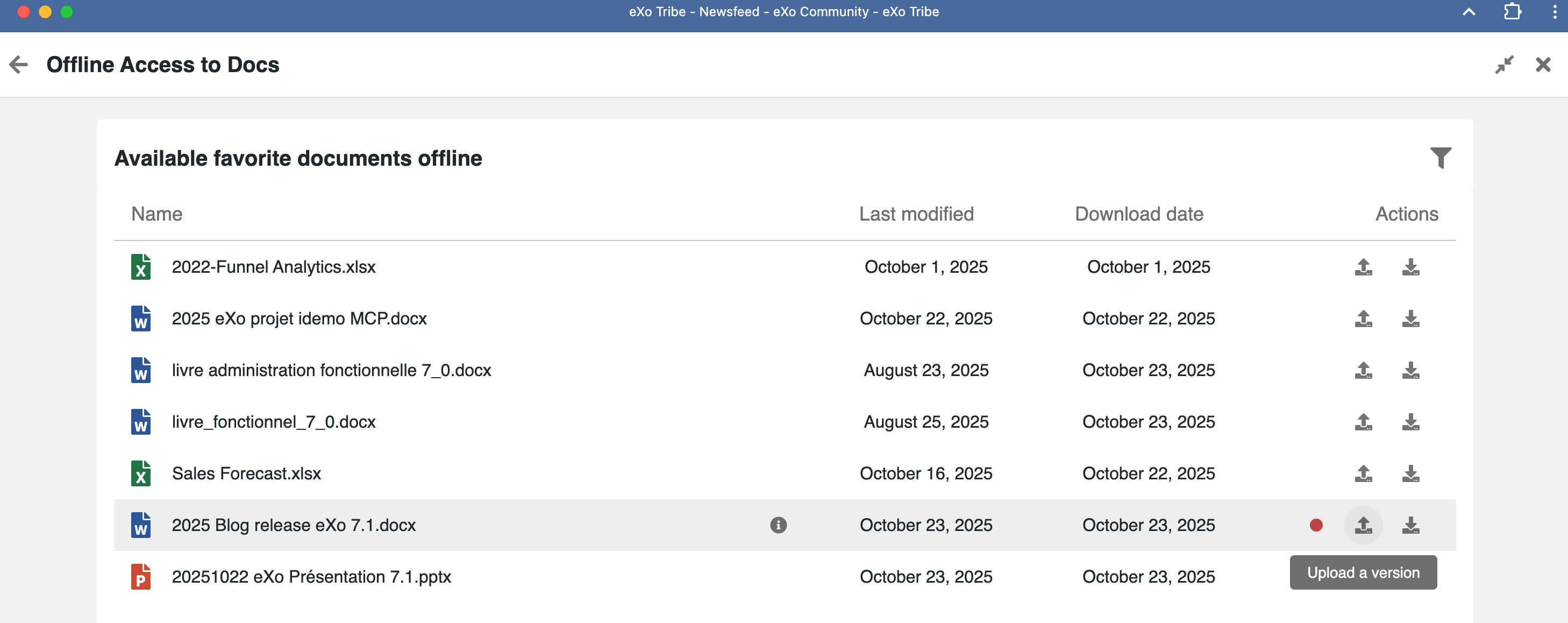Upload a version of 2022-Funnel Analytics.xlsx
Viewport: 1568px width, 623px height.
pos(1363,267)
